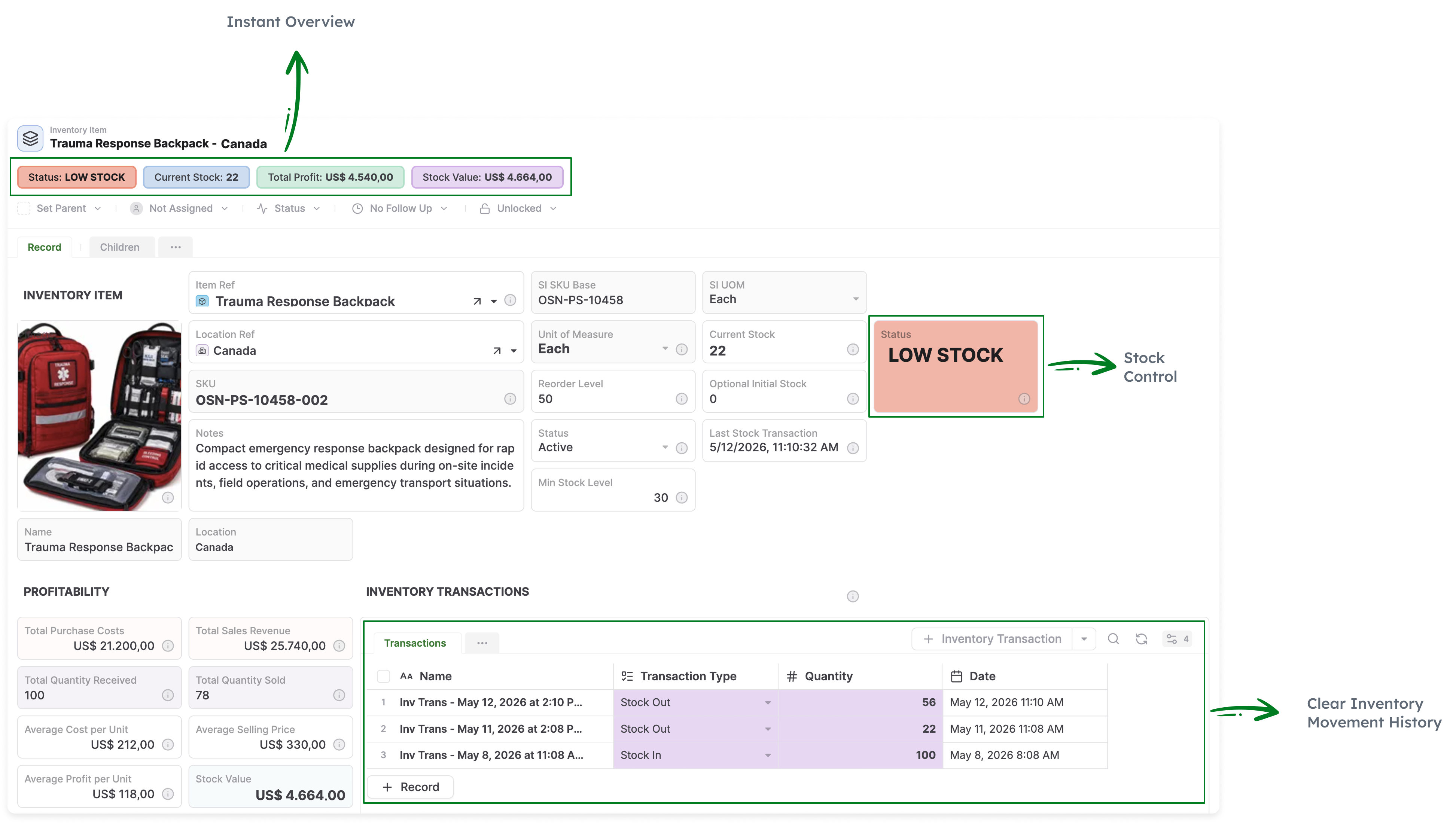The height and width of the screenshot is (824, 1456).
Task: Expand Unit of Measure dropdown arrow
Action: point(665,349)
